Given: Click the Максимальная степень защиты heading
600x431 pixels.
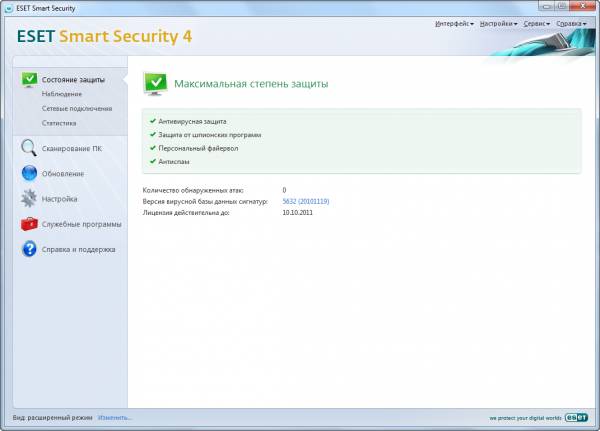Looking at the screenshot, I should [x=251, y=84].
